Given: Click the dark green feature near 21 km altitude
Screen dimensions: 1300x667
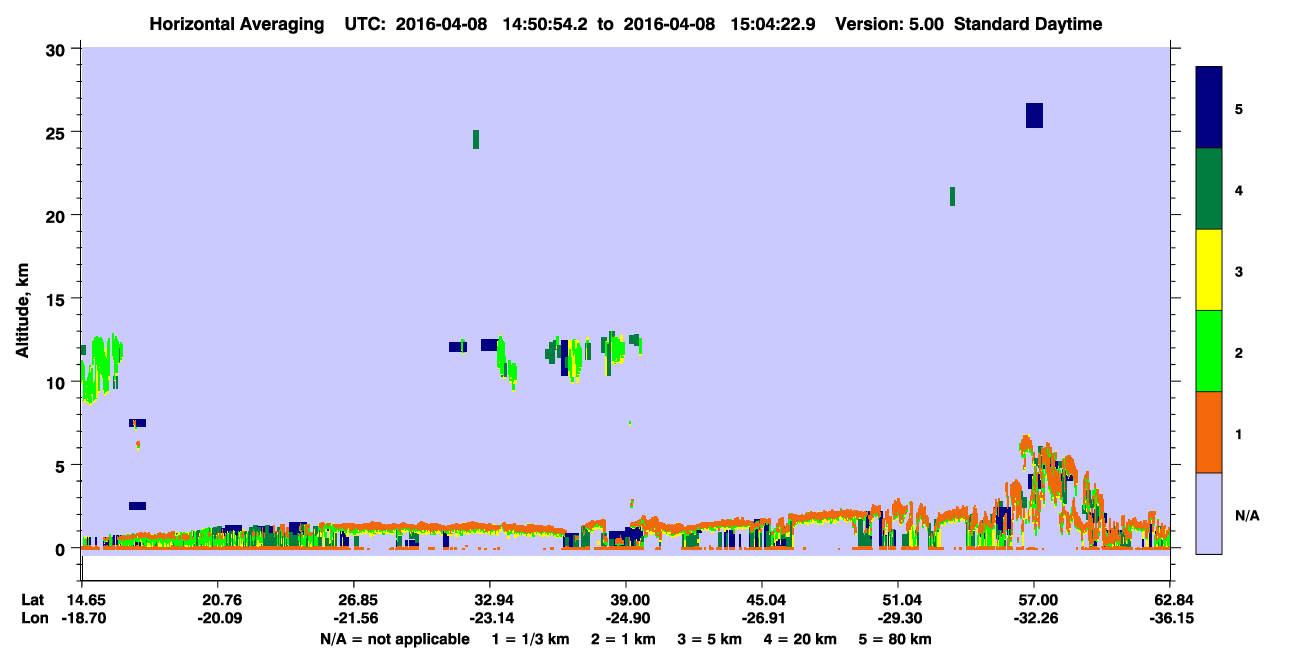Looking at the screenshot, I should (x=952, y=196).
